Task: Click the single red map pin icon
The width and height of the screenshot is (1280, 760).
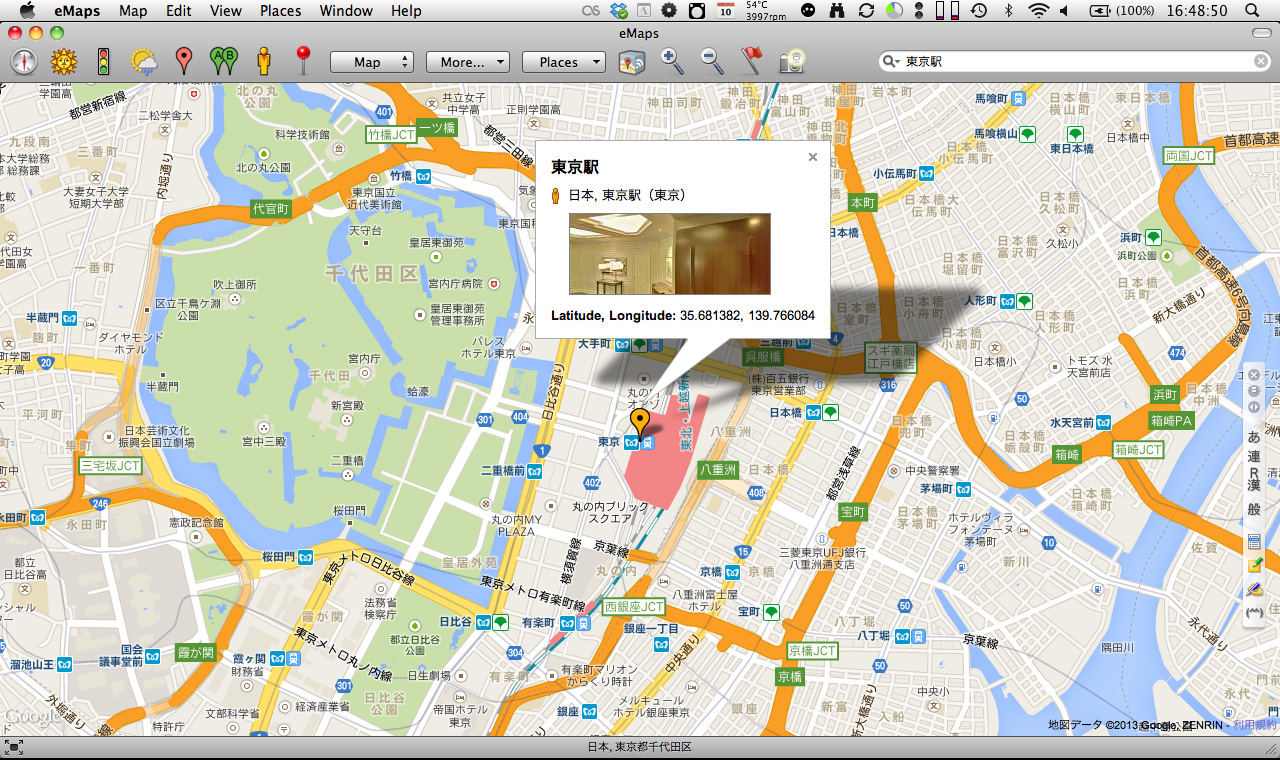Action: [x=183, y=62]
